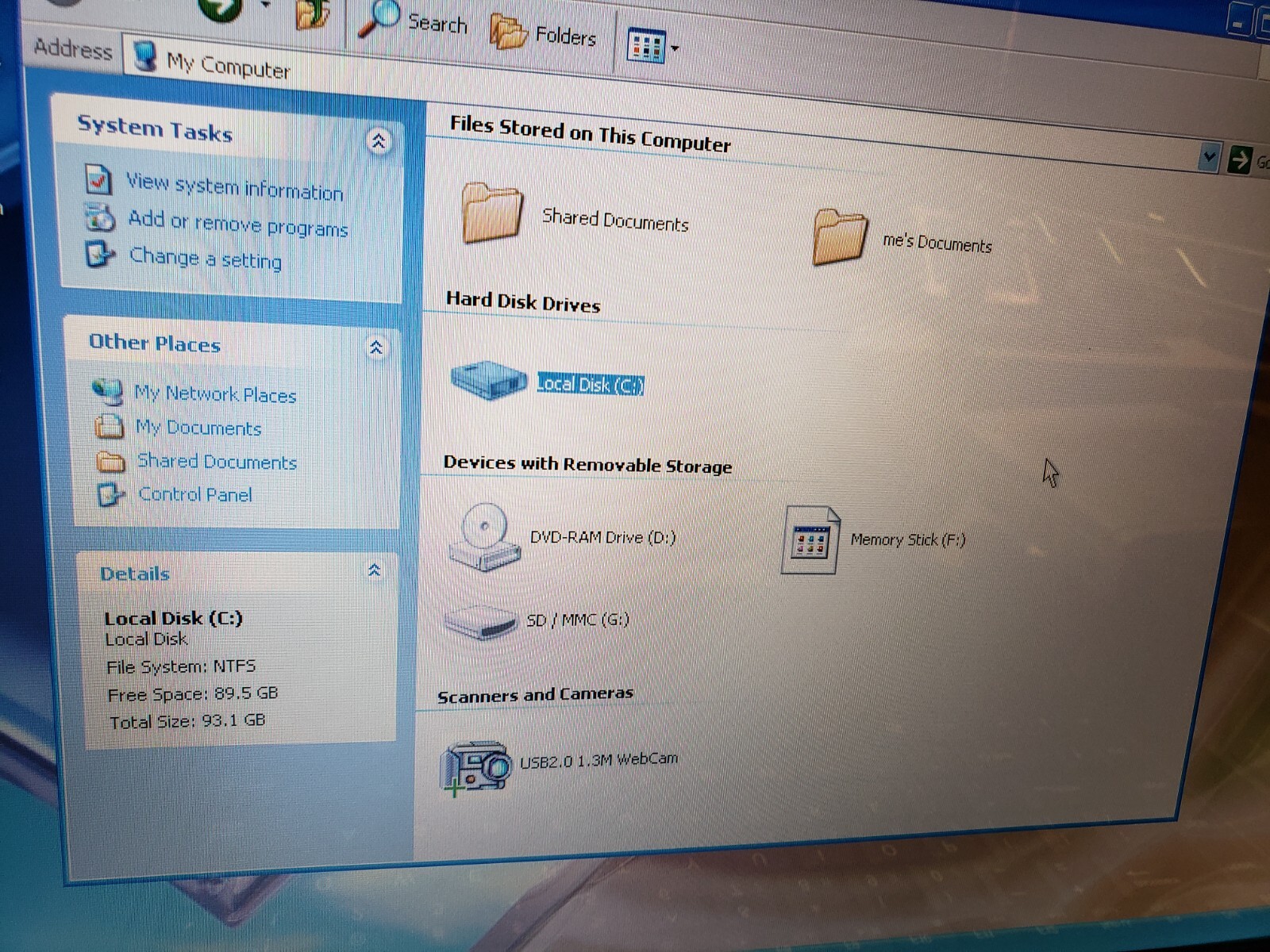
Task: Click the USB2.0 1.3M WebCam label
Action: 599,760
